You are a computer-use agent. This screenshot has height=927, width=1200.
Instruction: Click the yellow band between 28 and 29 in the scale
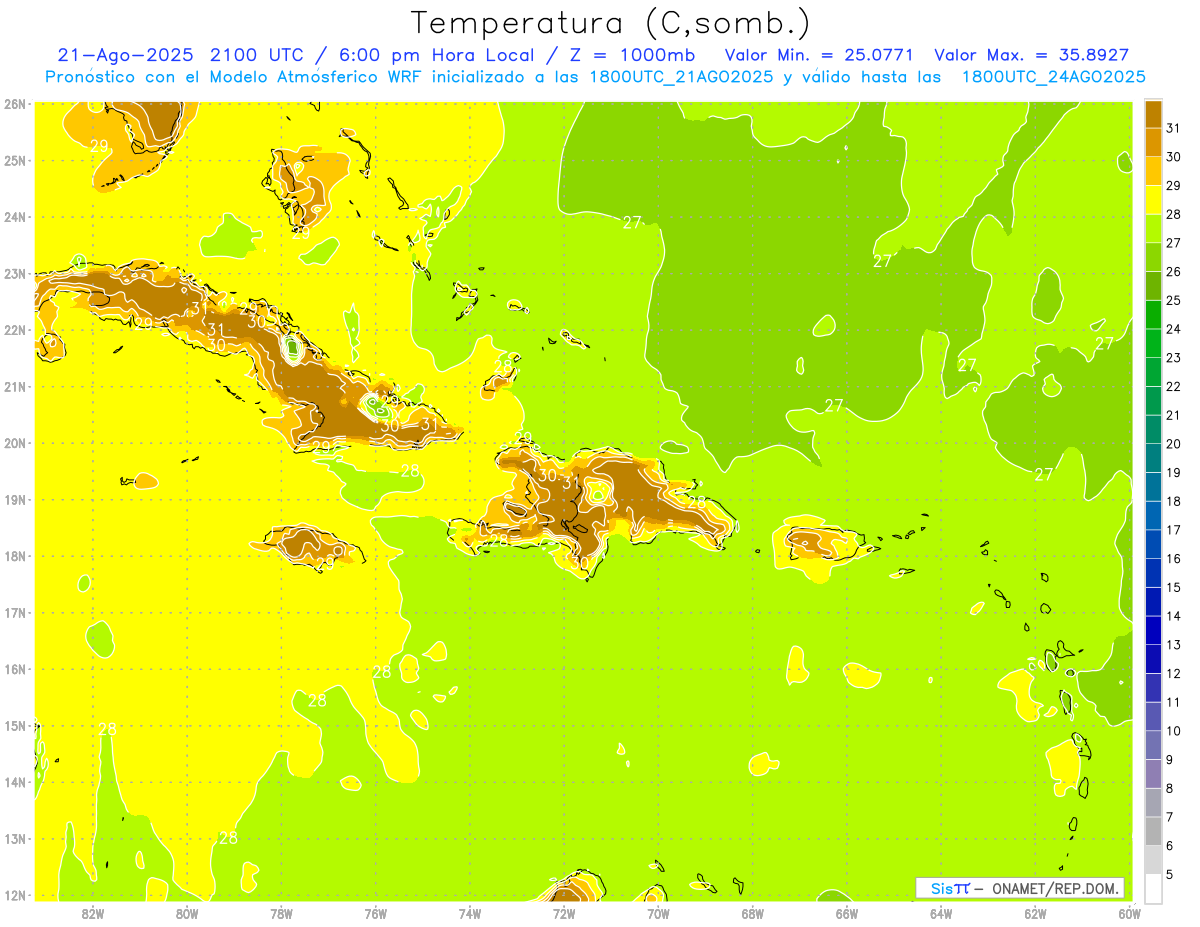click(x=1153, y=199)
